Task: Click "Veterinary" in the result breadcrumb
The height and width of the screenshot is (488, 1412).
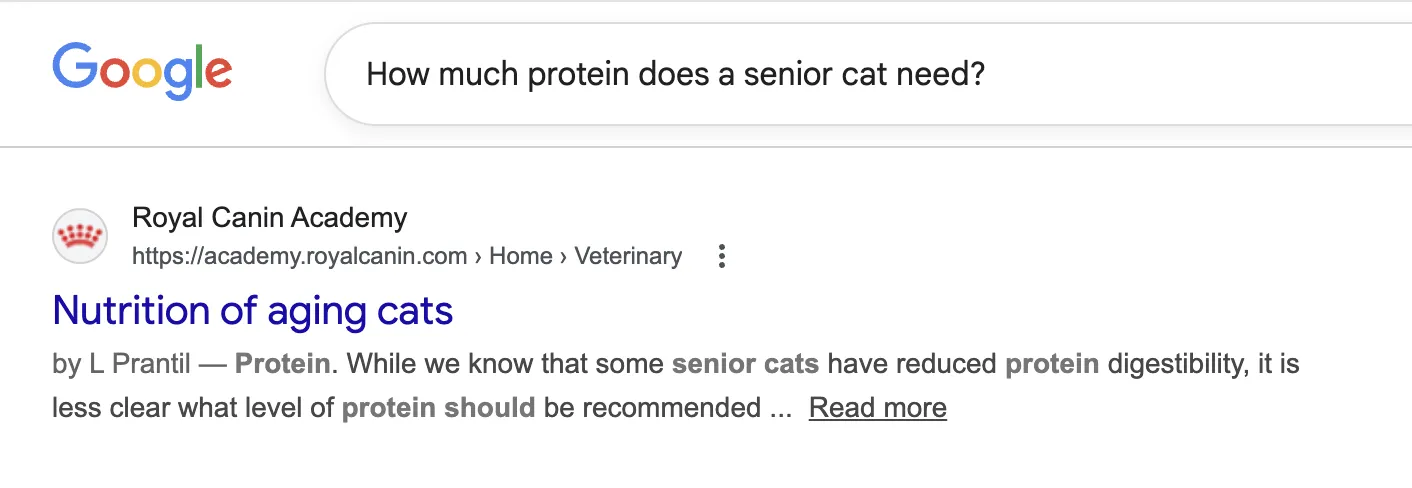Action: point(628,257)
